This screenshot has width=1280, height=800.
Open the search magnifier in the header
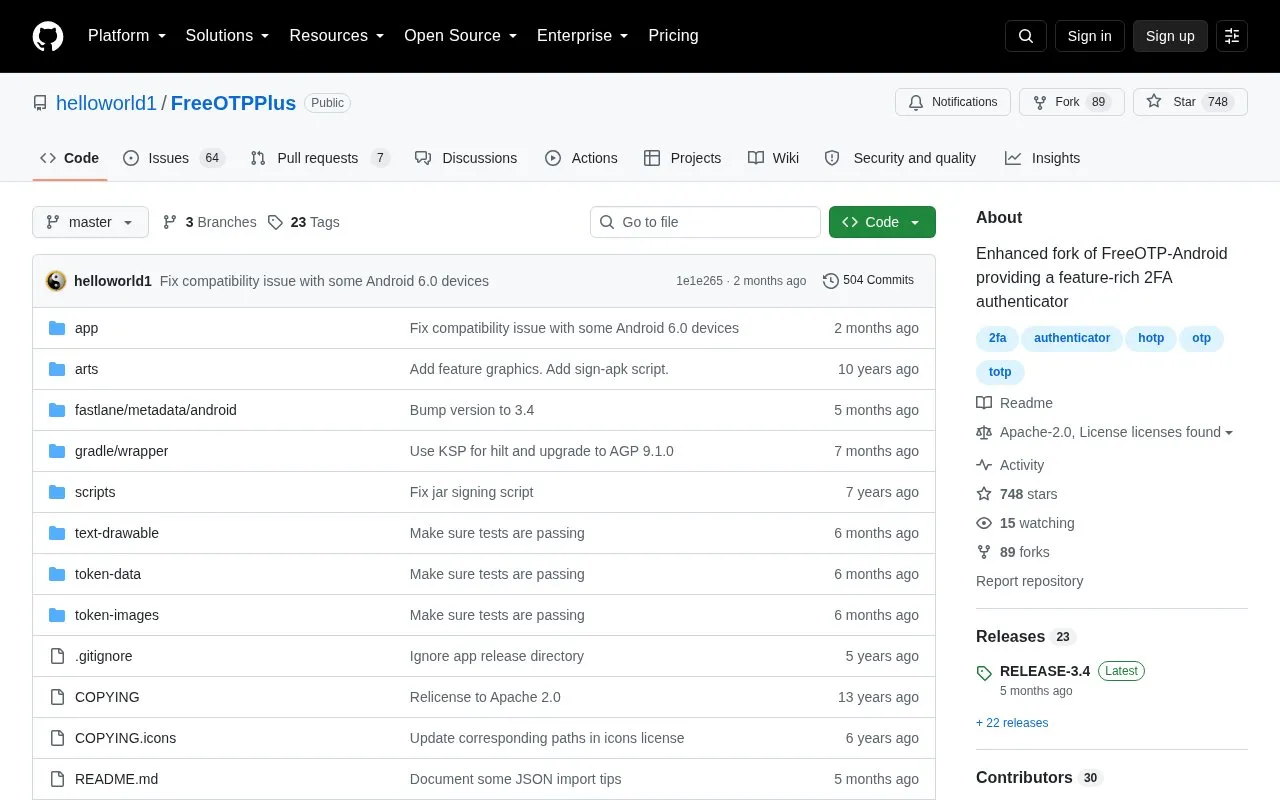click(x=1026, y=36)
